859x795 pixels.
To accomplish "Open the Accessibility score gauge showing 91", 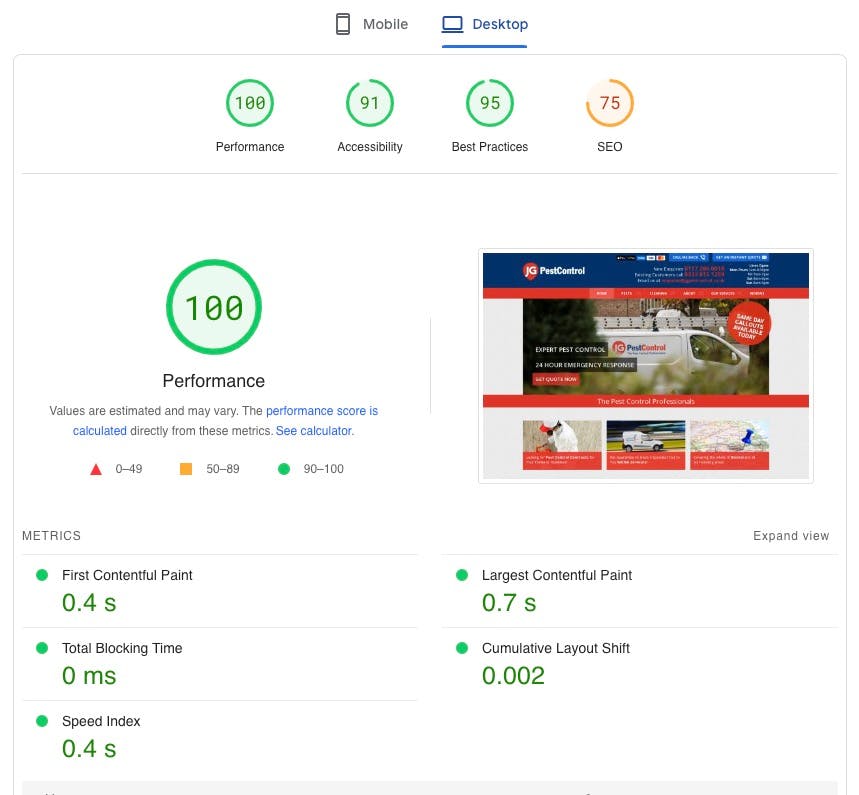I will pos(370,103).
